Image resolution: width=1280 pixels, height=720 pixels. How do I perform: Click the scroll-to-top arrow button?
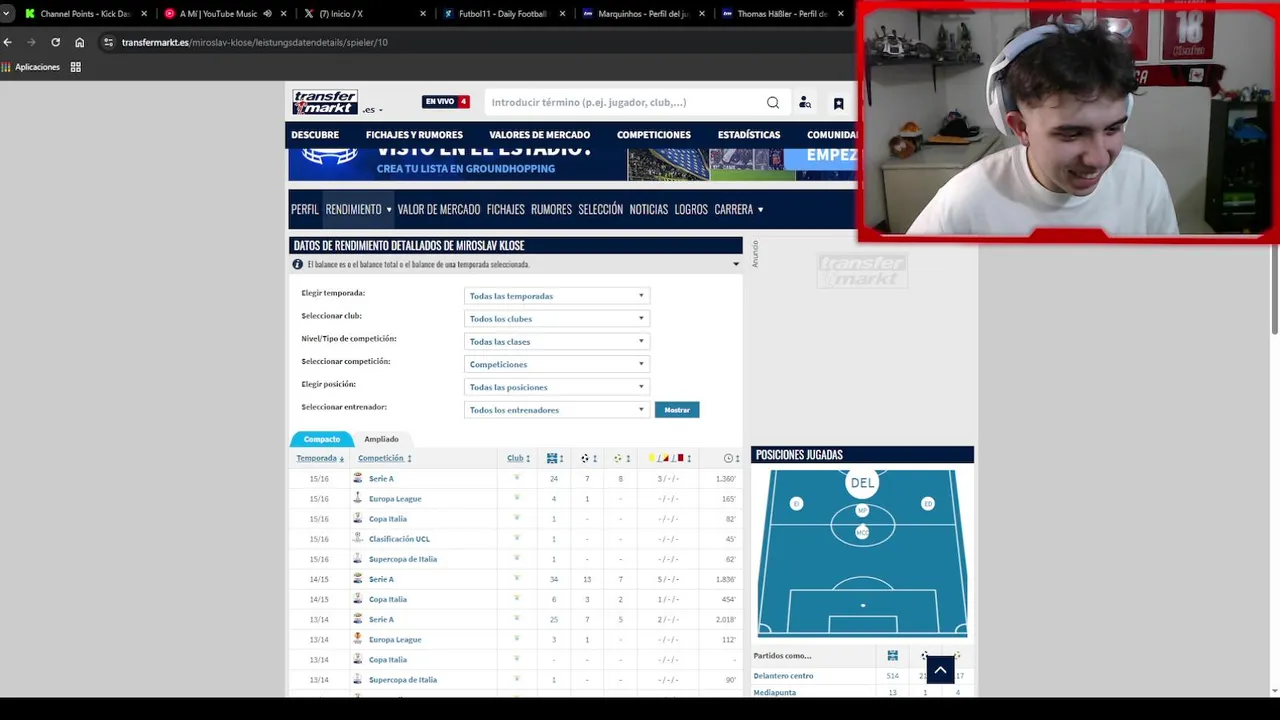coord(940,670)
